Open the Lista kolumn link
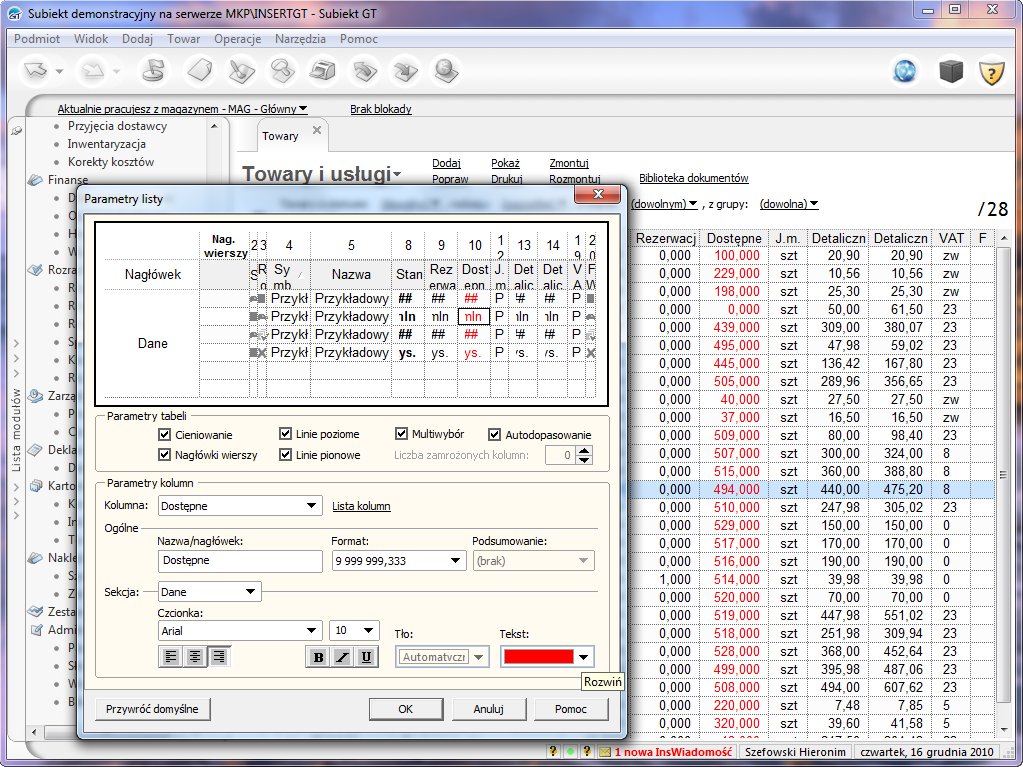The height and width of the screenshot is (767, 1023). tap(361, 506)
